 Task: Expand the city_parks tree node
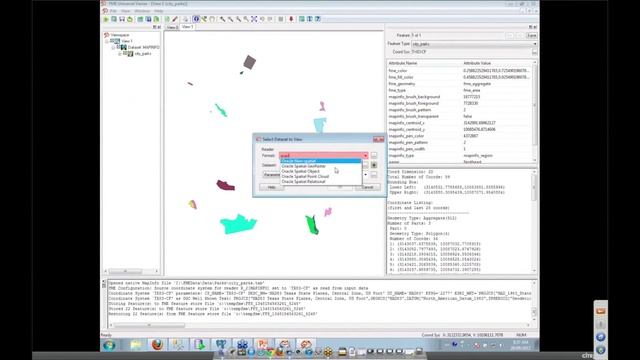(x=120, y=53)
